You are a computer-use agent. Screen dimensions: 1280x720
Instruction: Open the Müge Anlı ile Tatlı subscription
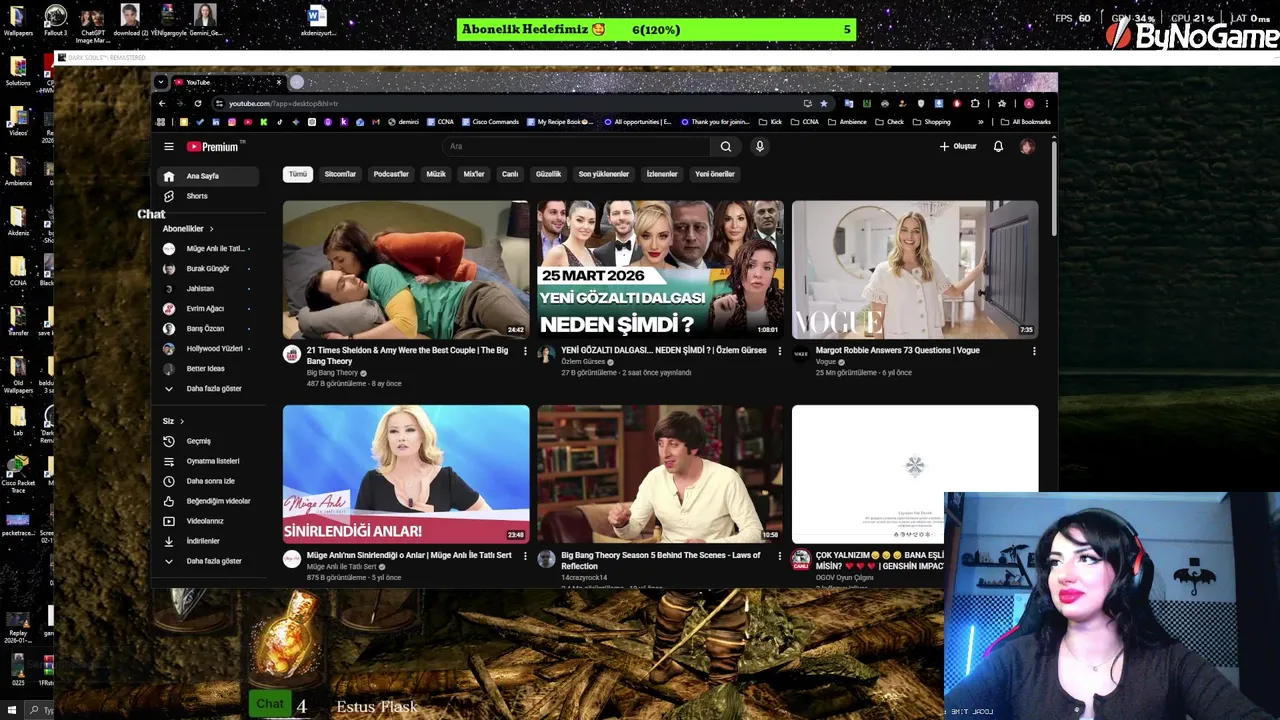point(208,248)
